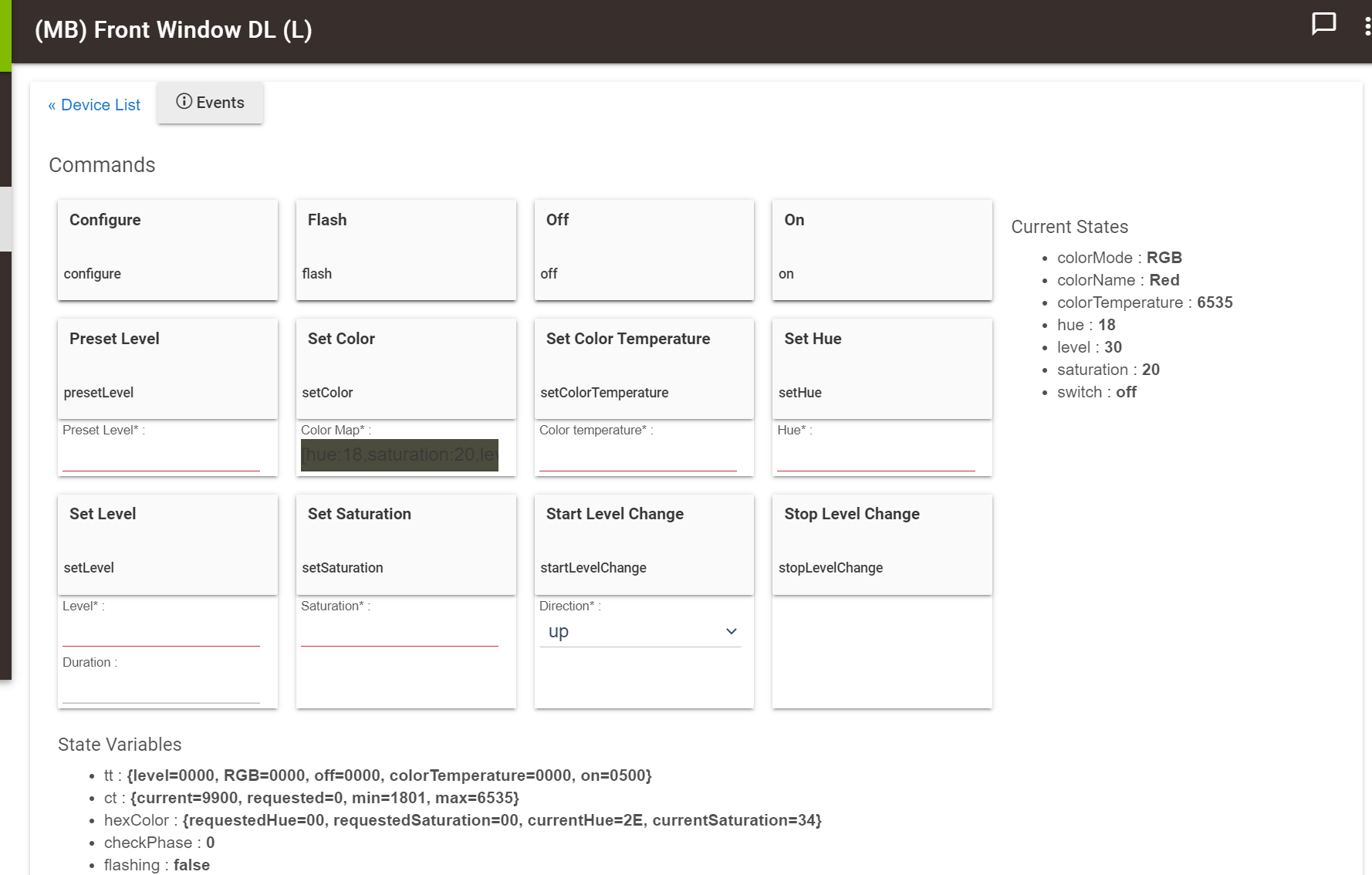
Task: Go back to Device List
Action: [x=94, y=105]
